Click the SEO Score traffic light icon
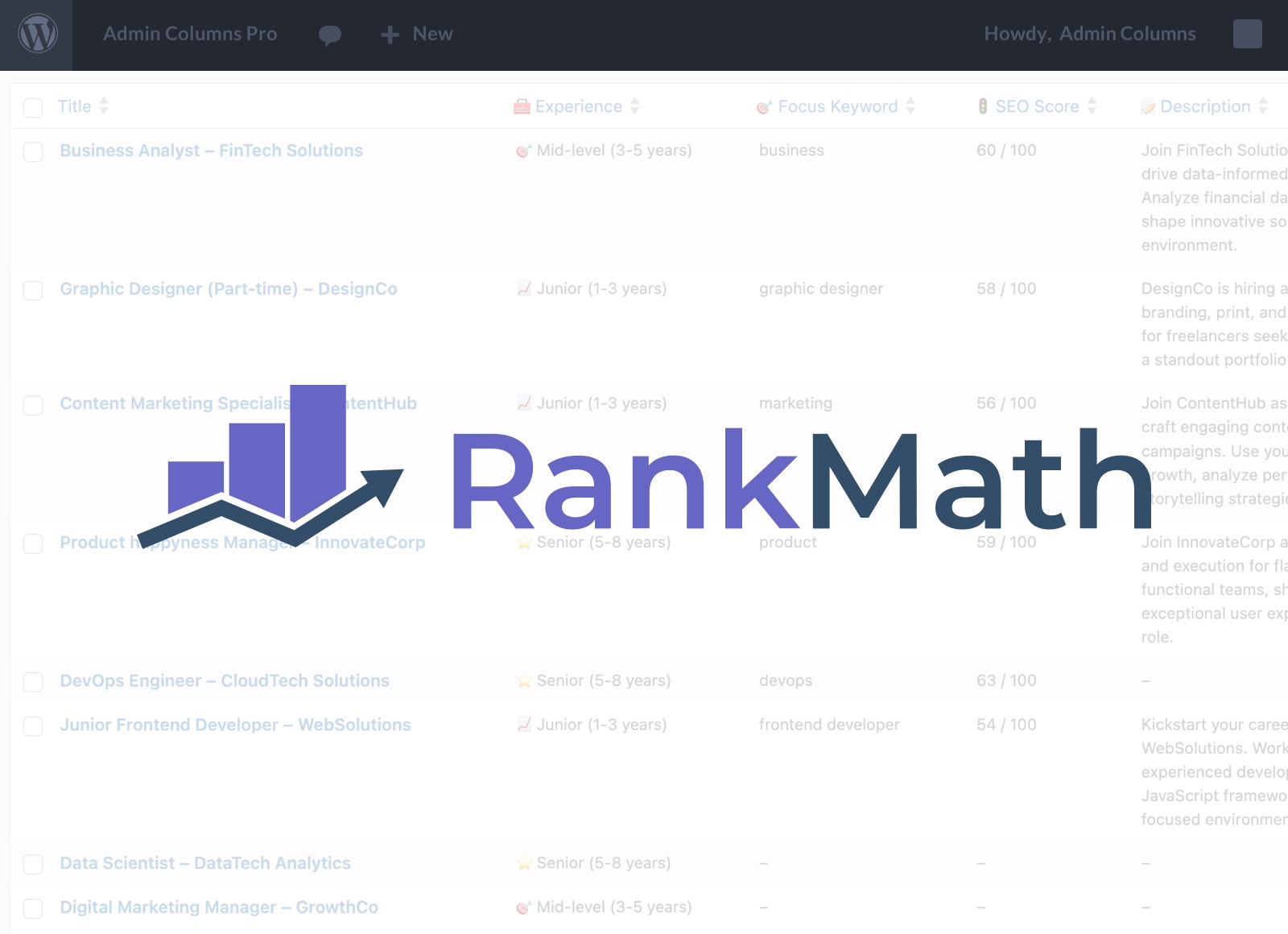 click(983, 106)
